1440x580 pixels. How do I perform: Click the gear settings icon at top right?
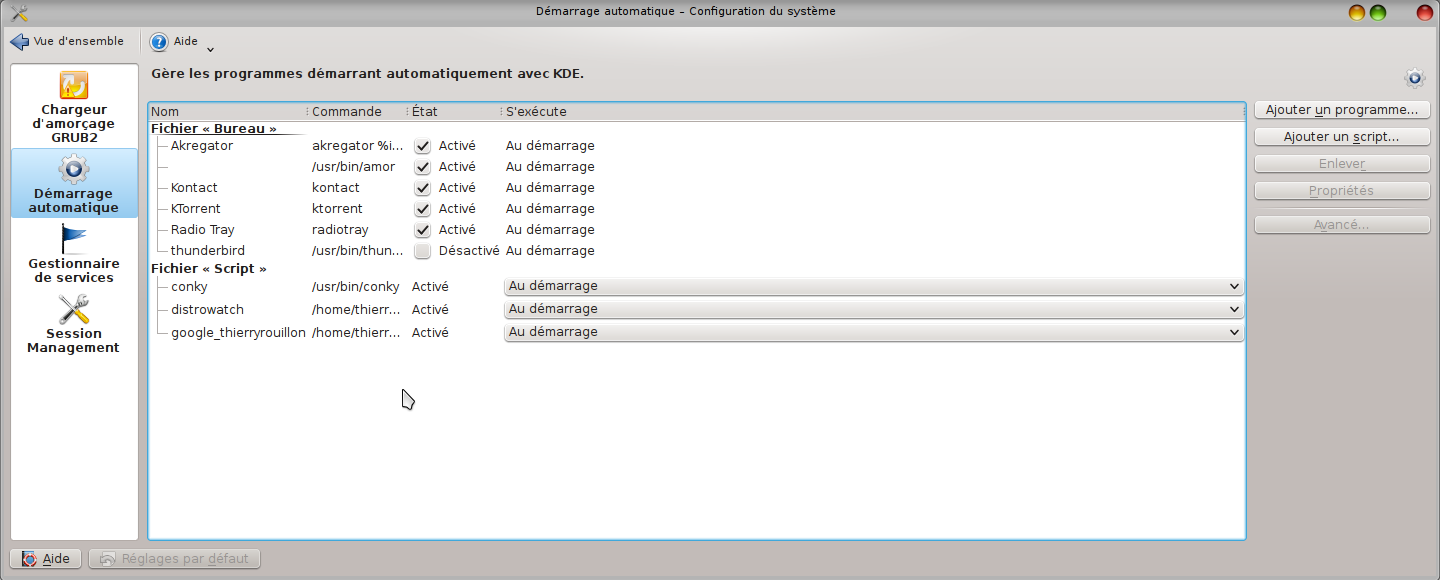pyautogui.click(x=1414, y=78)
